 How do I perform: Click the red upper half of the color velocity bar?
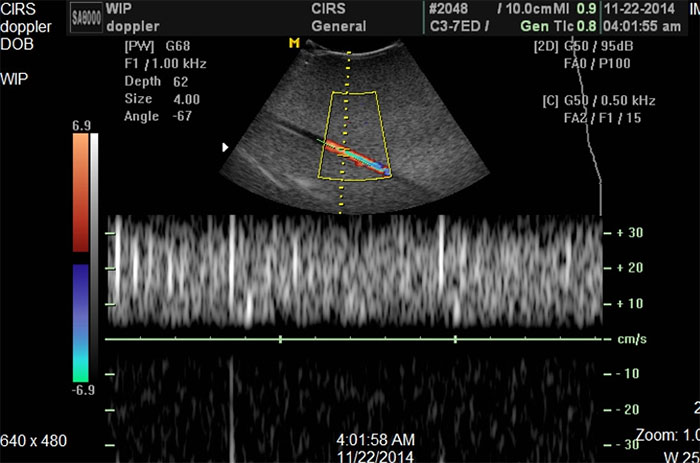tap(81, 192)
